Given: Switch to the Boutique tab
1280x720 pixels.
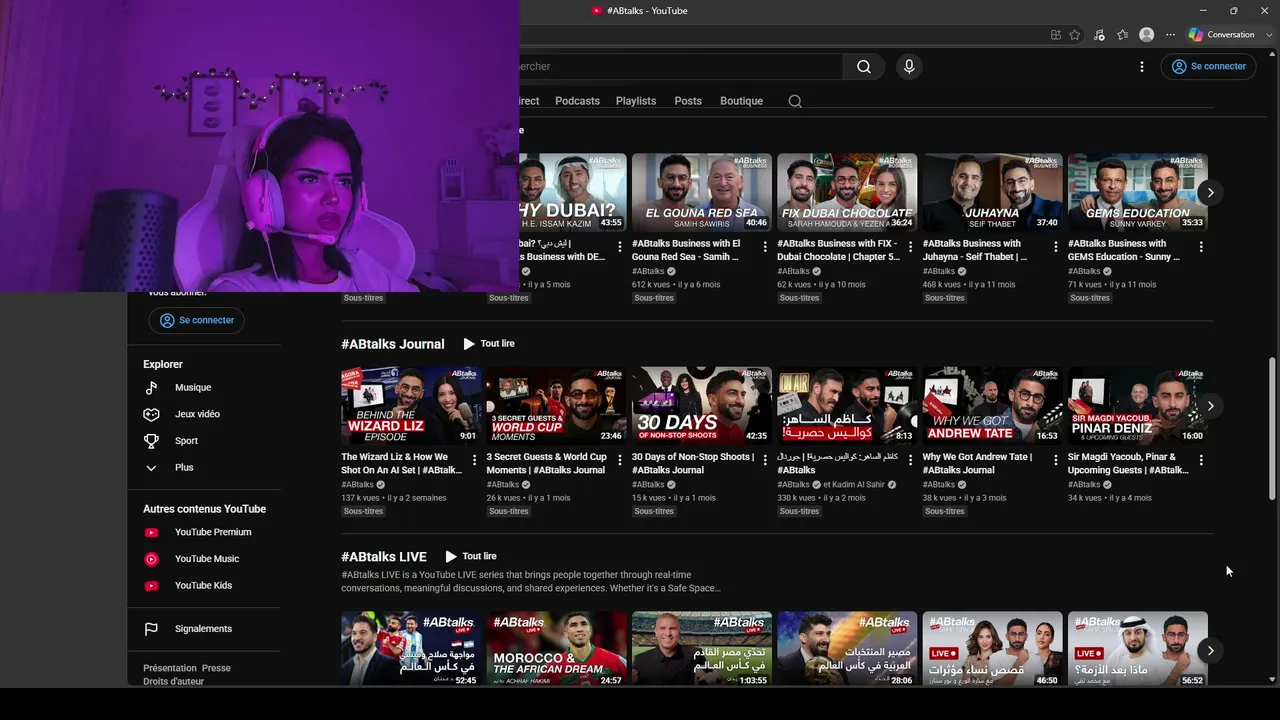Looking at the screenshot, I should pyautogui.click(x=741, y=101).
